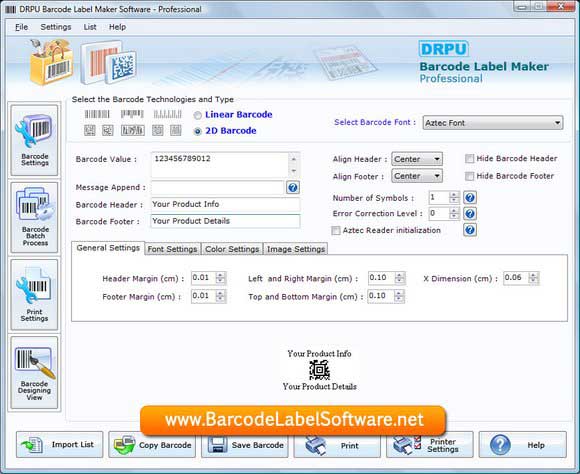Open the Settings menu
580x474 pixels.
(x=56, y=27)
